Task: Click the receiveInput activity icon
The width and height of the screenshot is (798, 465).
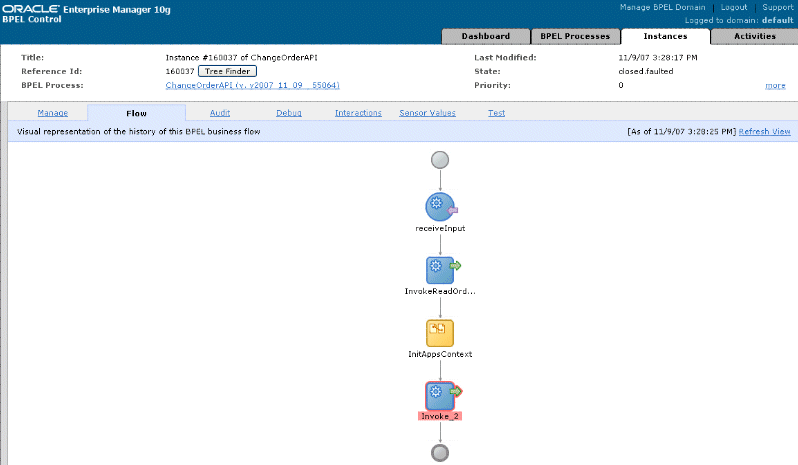Action: (x=440, y=207)
